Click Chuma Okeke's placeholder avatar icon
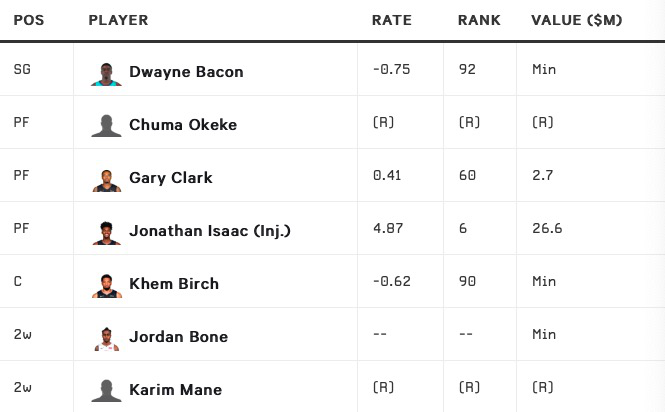The width and height of the screenshot is (665, 412). pos(105,125)
